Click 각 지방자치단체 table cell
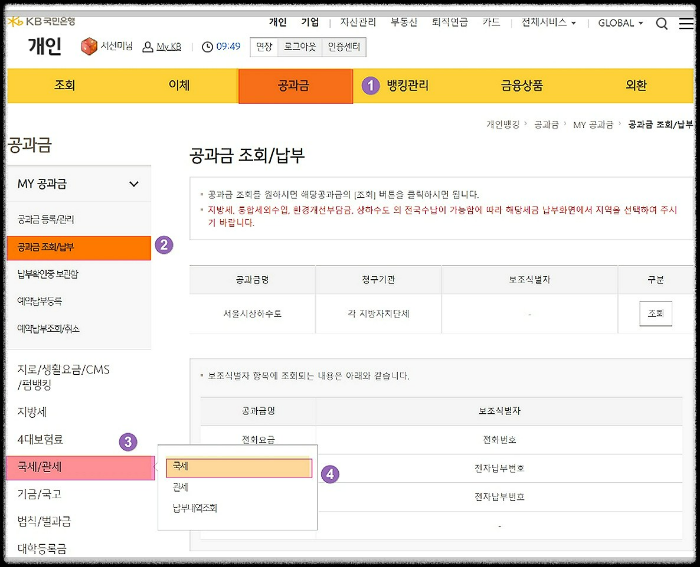 [x=378, y=313]
